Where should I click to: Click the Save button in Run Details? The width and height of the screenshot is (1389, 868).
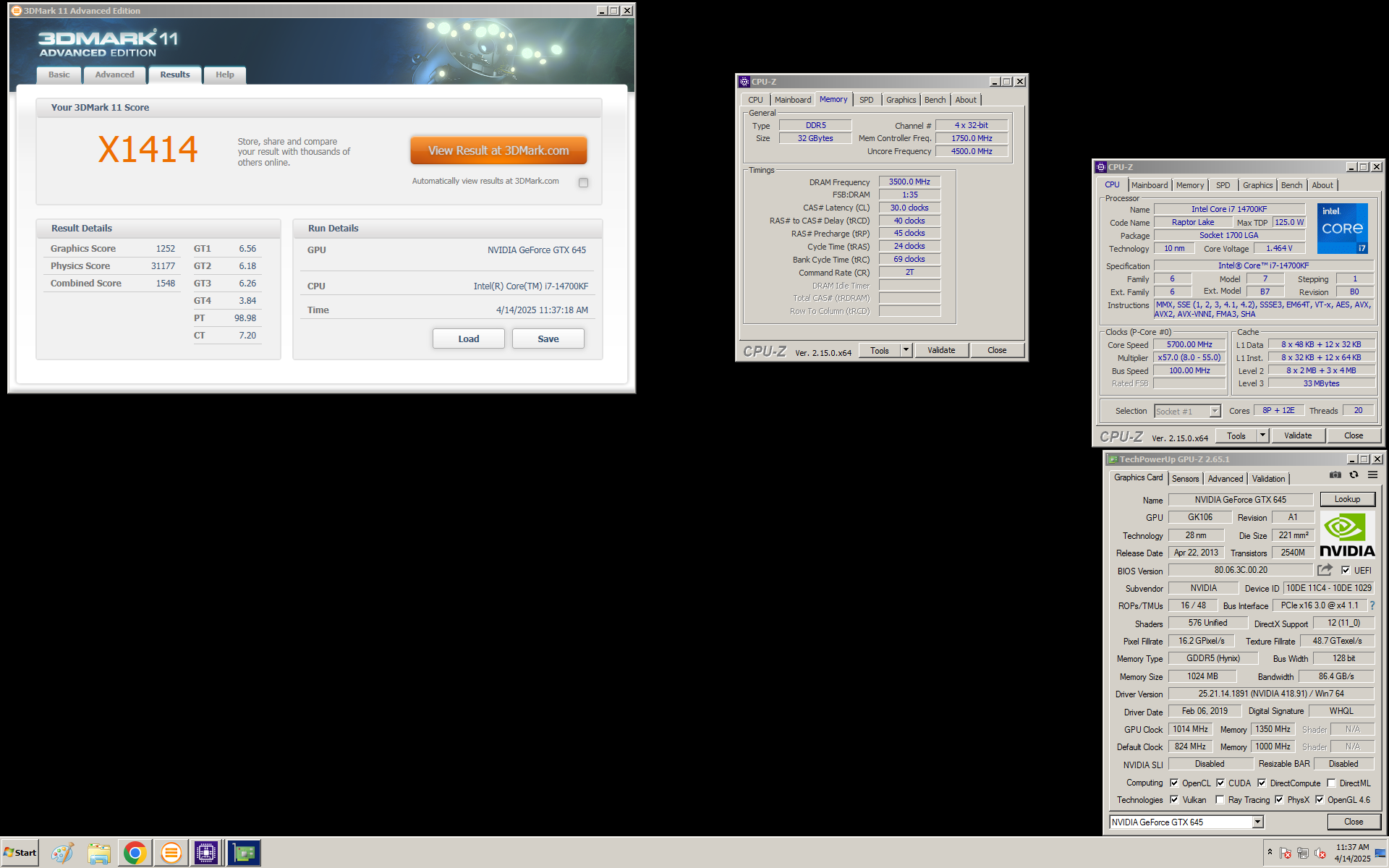point(548,339)
